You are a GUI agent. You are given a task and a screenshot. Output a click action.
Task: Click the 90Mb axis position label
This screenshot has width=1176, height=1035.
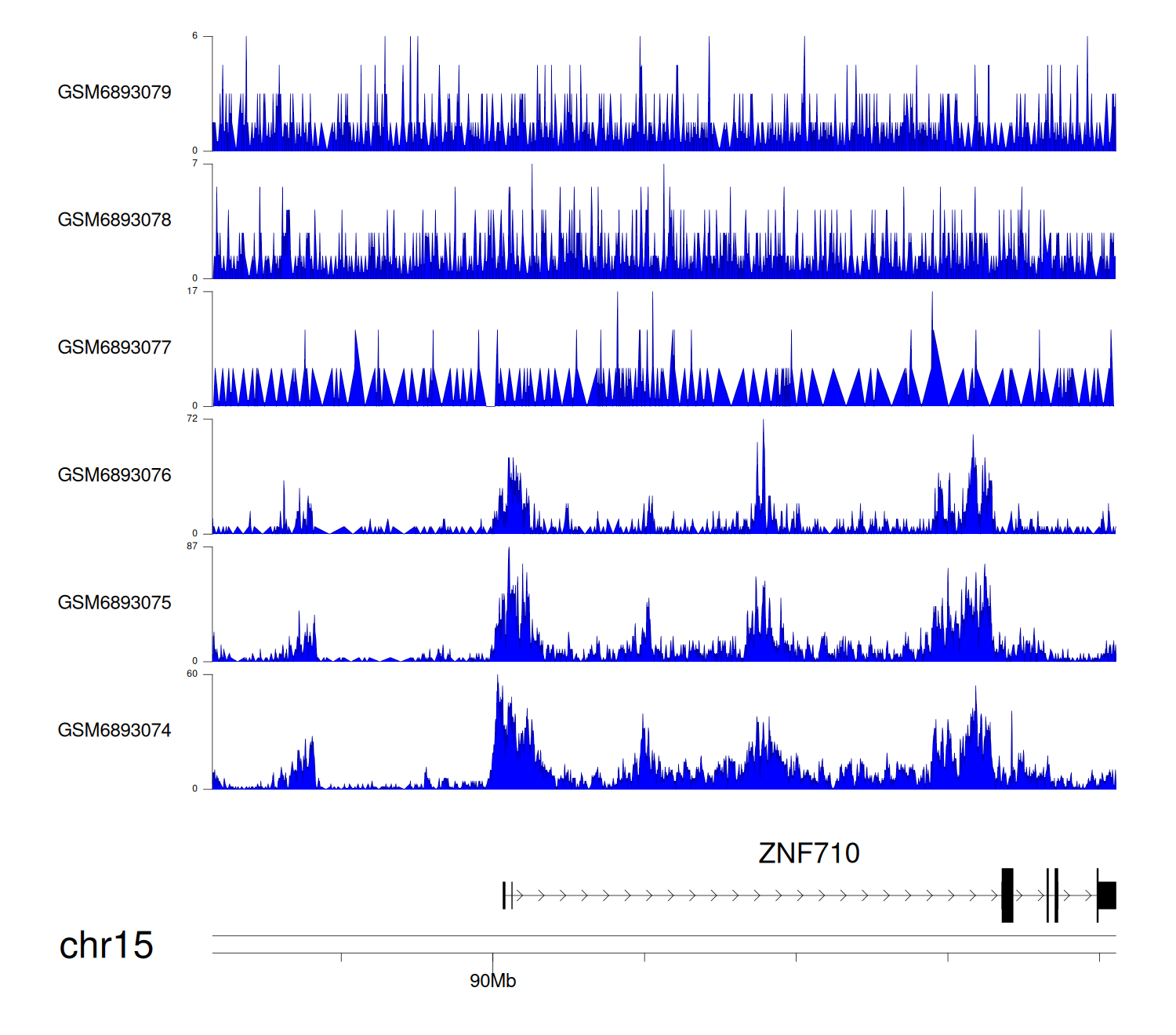(x=492, y=981)
